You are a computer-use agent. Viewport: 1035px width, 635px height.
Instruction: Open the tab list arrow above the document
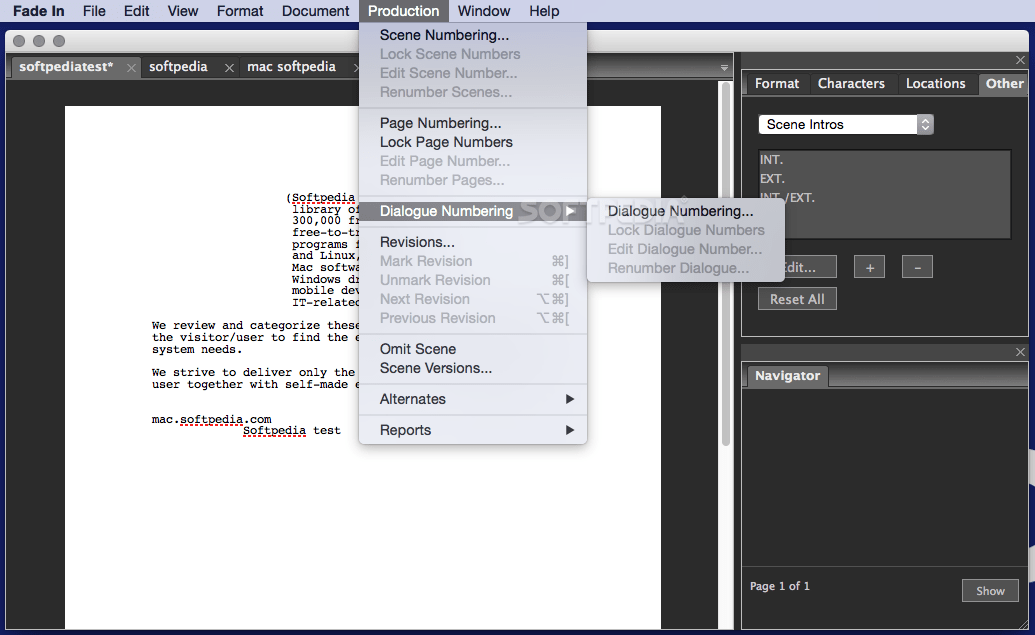pyautogui.click(x=724, y=67)
